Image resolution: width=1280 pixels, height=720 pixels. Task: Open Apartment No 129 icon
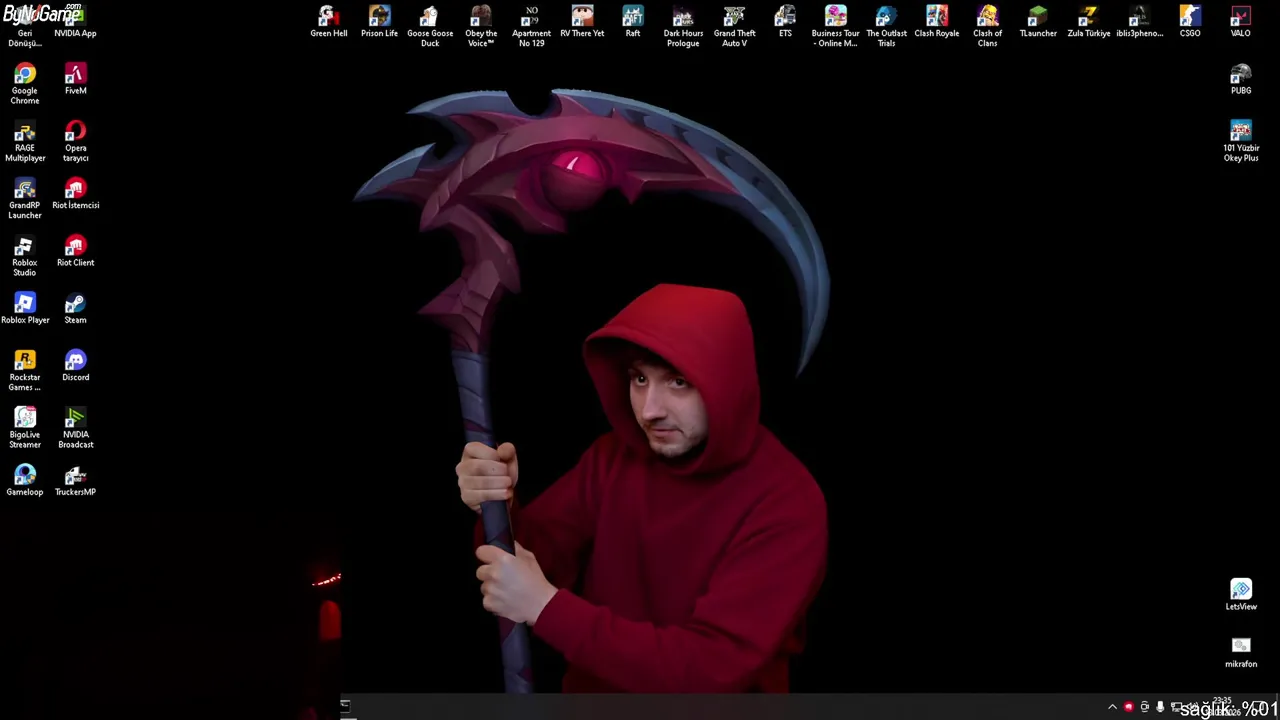531,26
